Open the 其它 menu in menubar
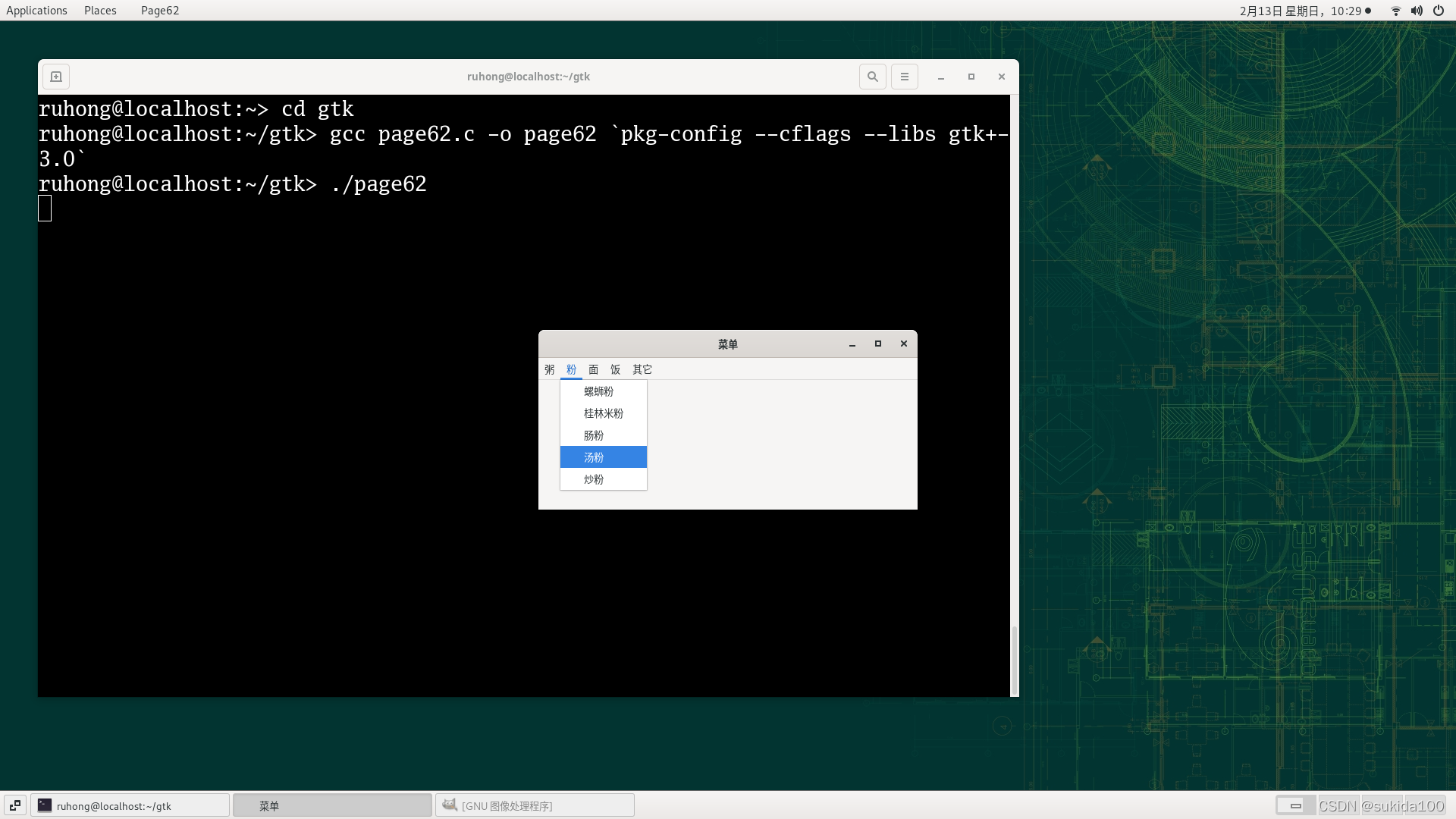Viewport: 1456px width, 819px height. [x=642, y=369]
